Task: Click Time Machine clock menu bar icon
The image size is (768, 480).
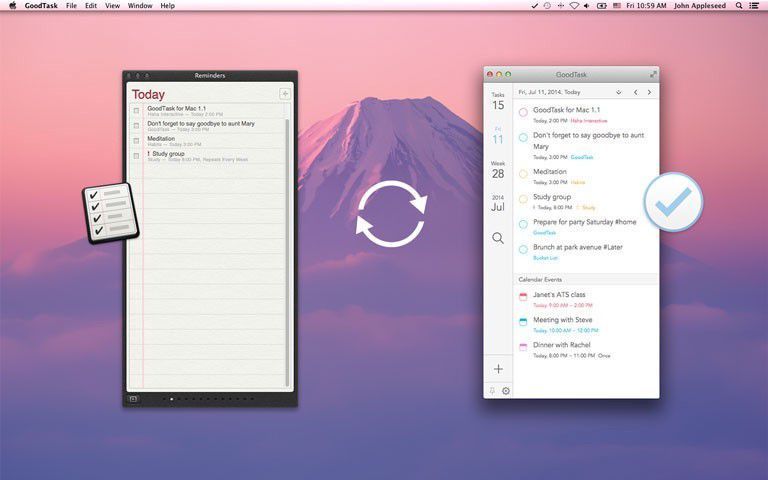Action: coord(547,6)
